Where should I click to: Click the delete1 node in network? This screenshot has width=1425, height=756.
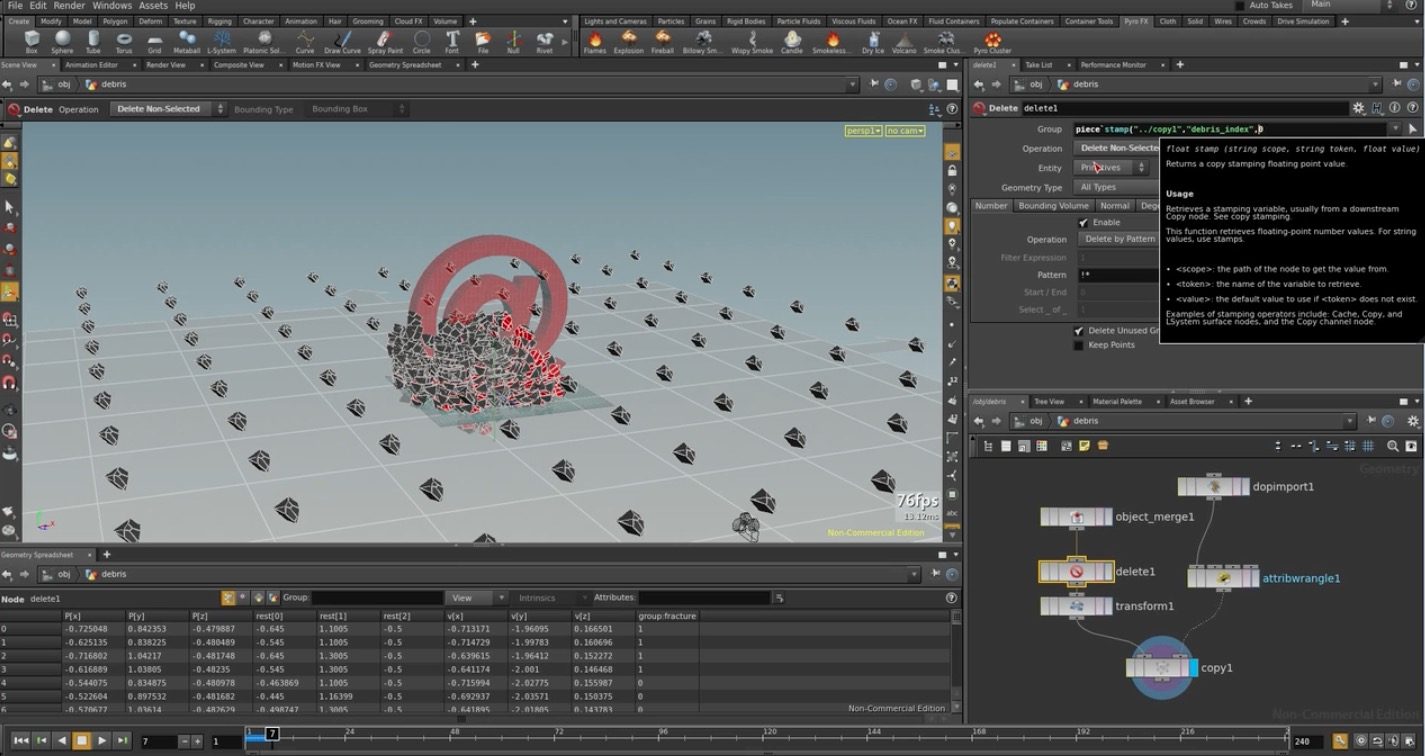coord(1076,572)
